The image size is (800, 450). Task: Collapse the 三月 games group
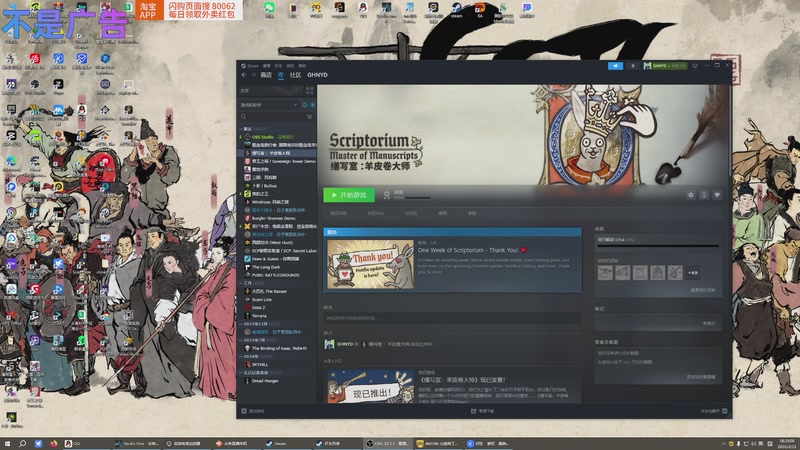coord(241,283)
